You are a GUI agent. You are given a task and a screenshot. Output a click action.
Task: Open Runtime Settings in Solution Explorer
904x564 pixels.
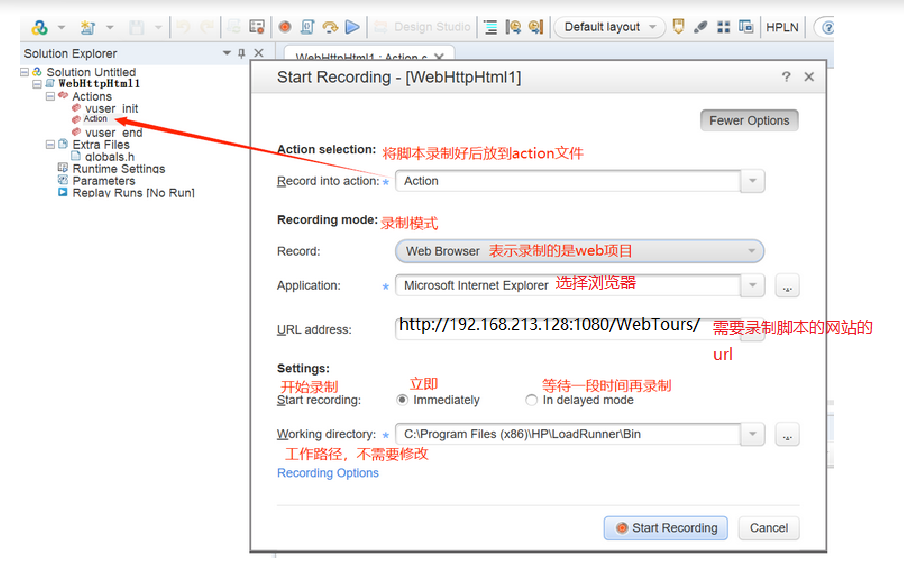coord(119,168)
